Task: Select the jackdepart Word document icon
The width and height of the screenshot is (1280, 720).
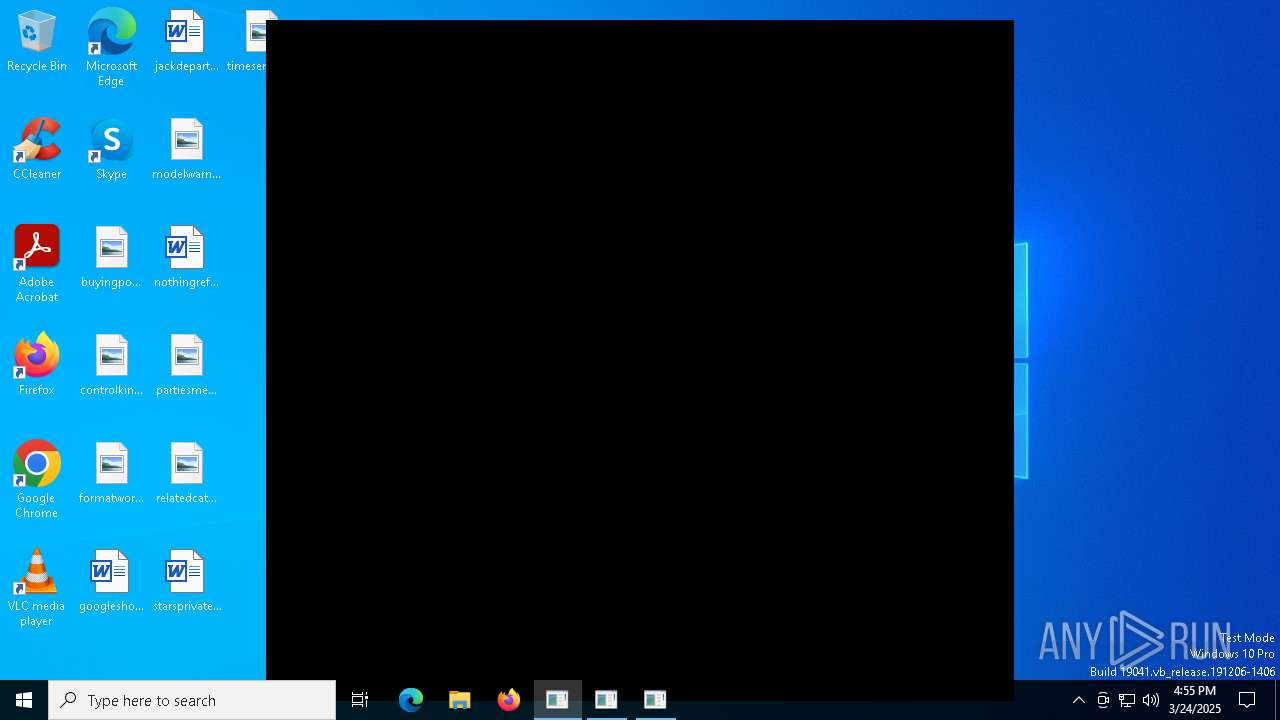Action: [186, 42]
